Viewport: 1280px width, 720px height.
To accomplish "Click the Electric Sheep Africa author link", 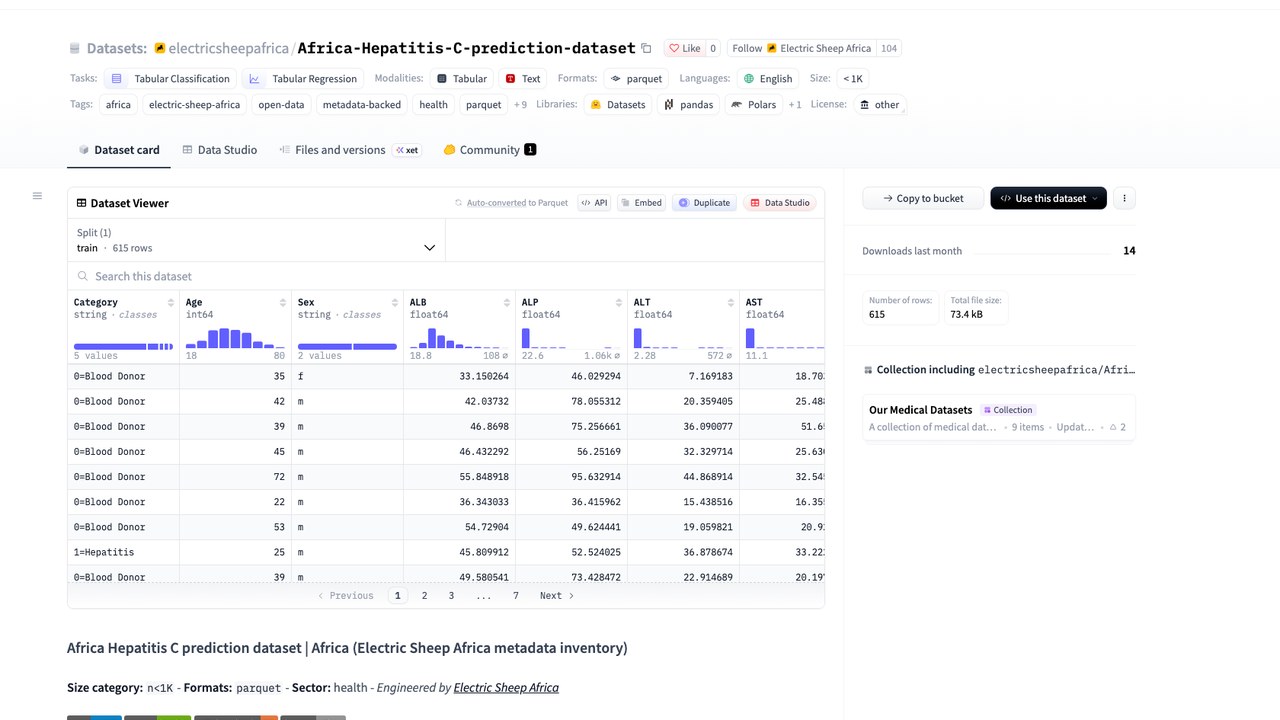I will (506, 687).
